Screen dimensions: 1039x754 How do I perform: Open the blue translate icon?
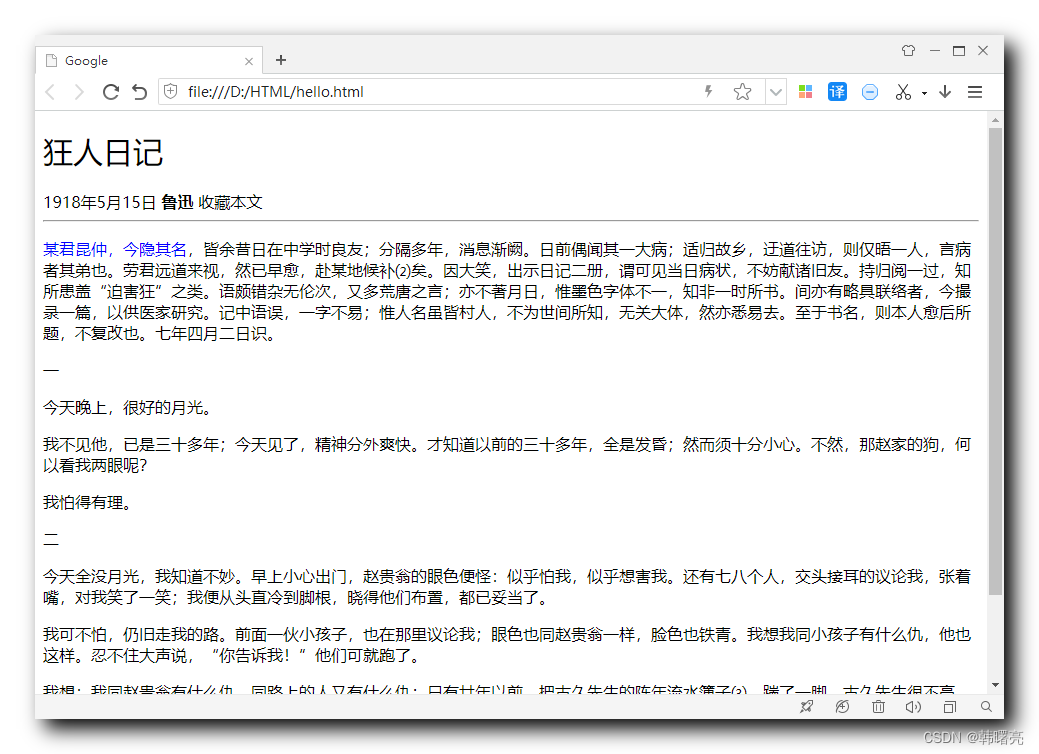pyautogui.click(x=838, y=91)
